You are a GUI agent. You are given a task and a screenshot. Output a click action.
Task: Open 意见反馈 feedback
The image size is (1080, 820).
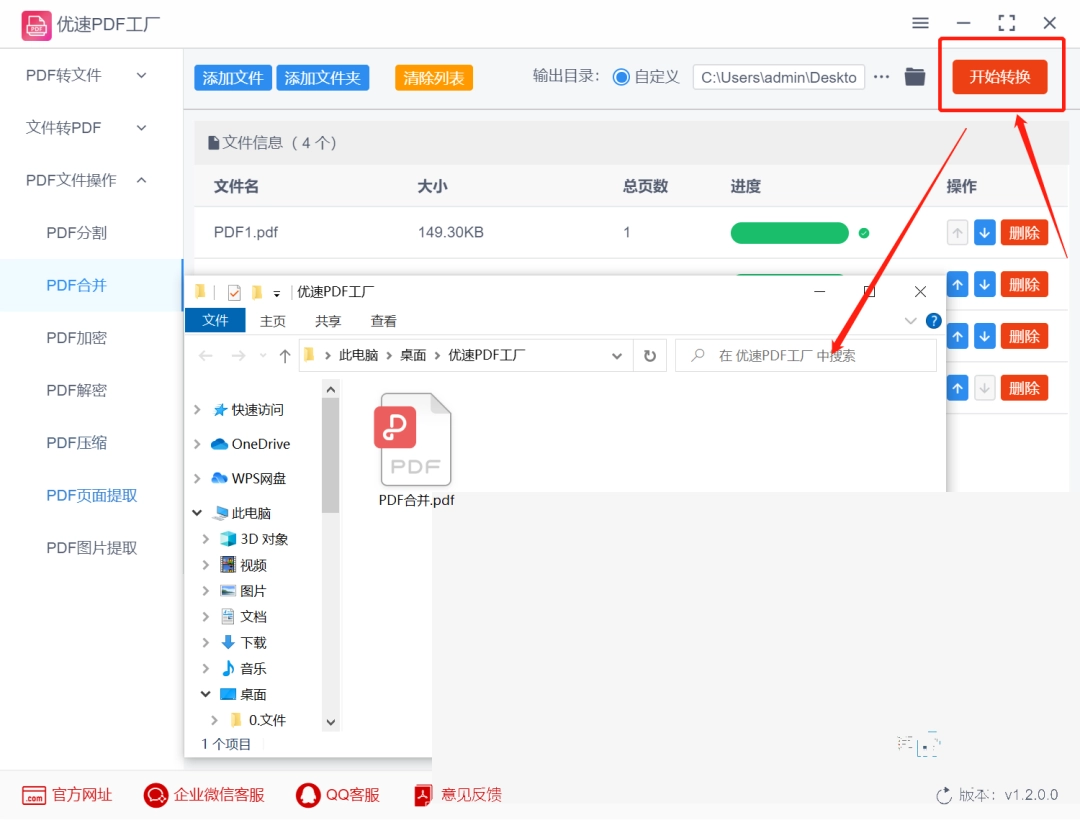coord(457,795)
